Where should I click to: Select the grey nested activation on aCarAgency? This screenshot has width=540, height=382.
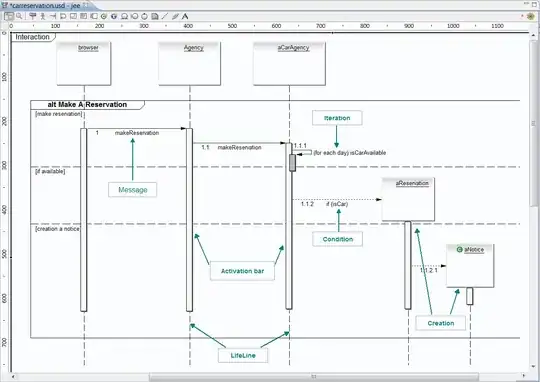click(x=292, y=163)
